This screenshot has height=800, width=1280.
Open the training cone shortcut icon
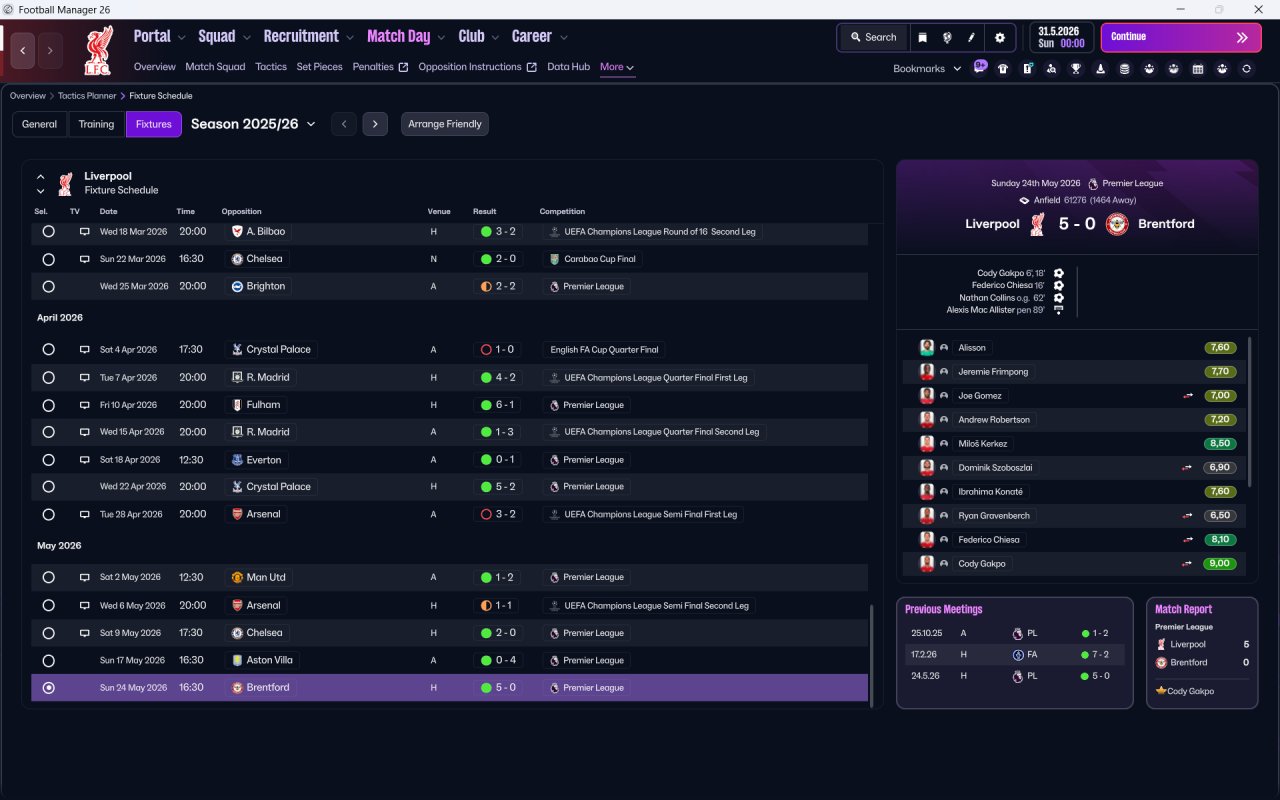click(x=1100, y=69)
